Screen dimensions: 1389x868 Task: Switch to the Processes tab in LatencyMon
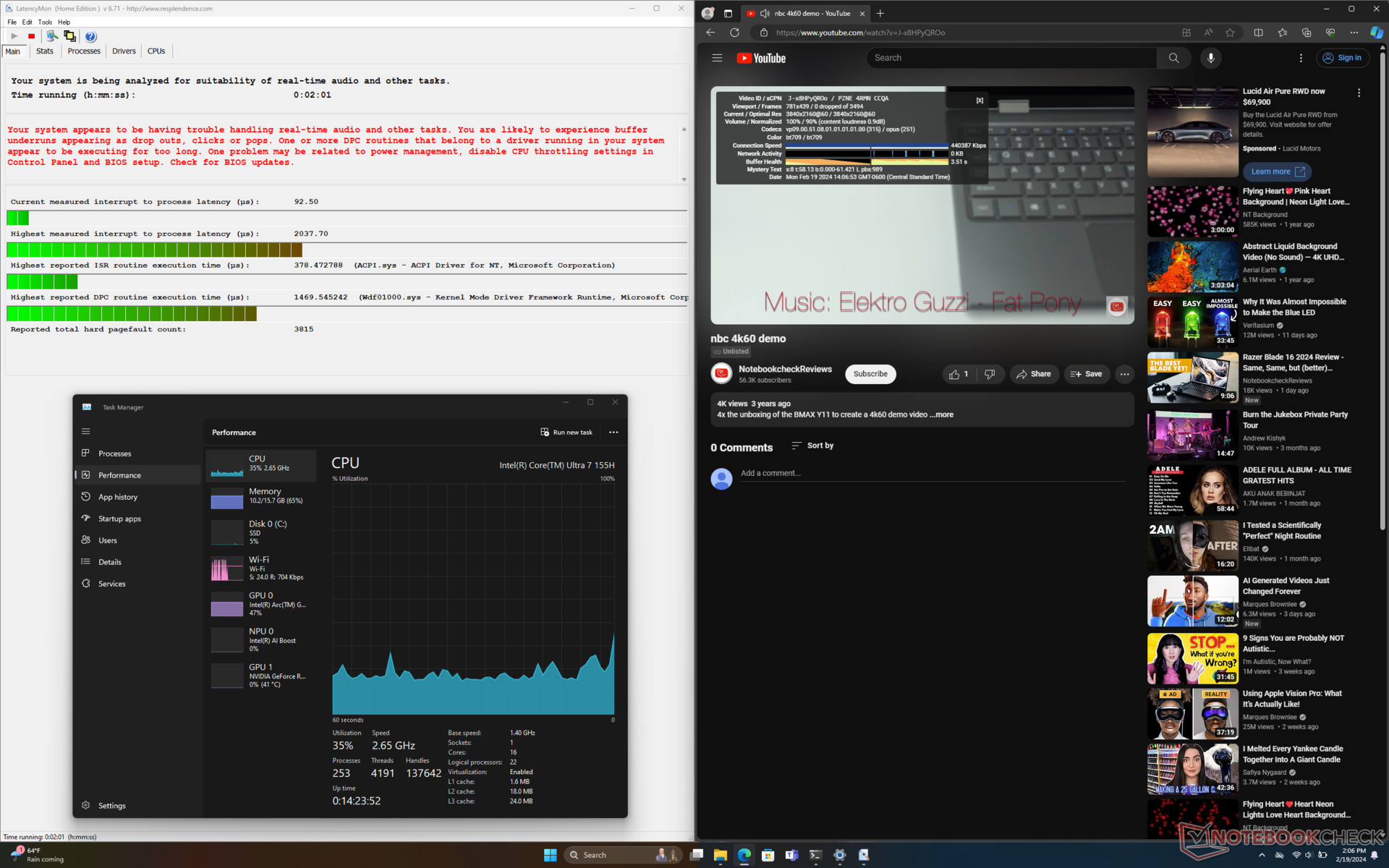[84, 51]
